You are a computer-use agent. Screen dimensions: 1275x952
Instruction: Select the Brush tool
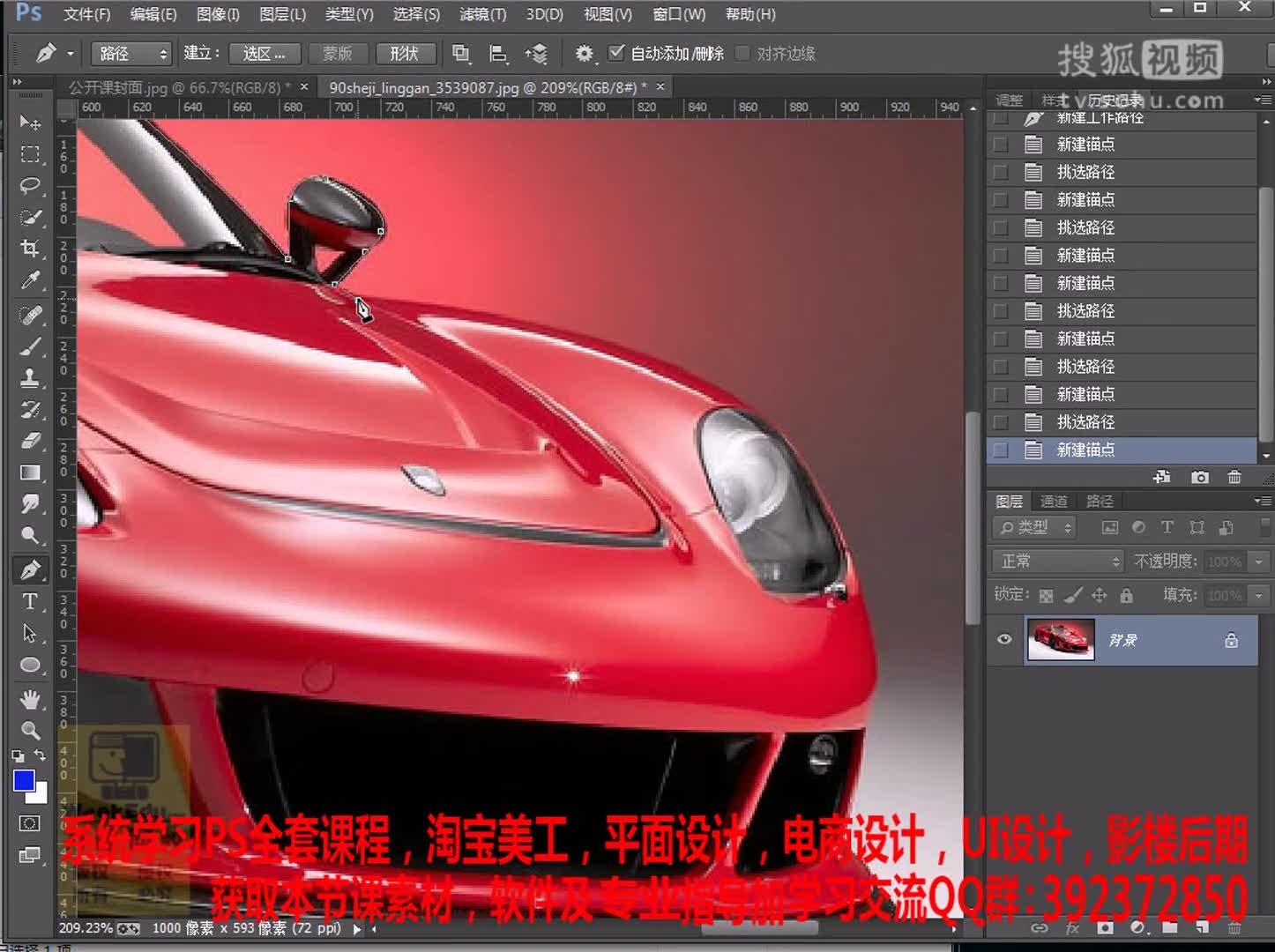[x=30, y=346]
